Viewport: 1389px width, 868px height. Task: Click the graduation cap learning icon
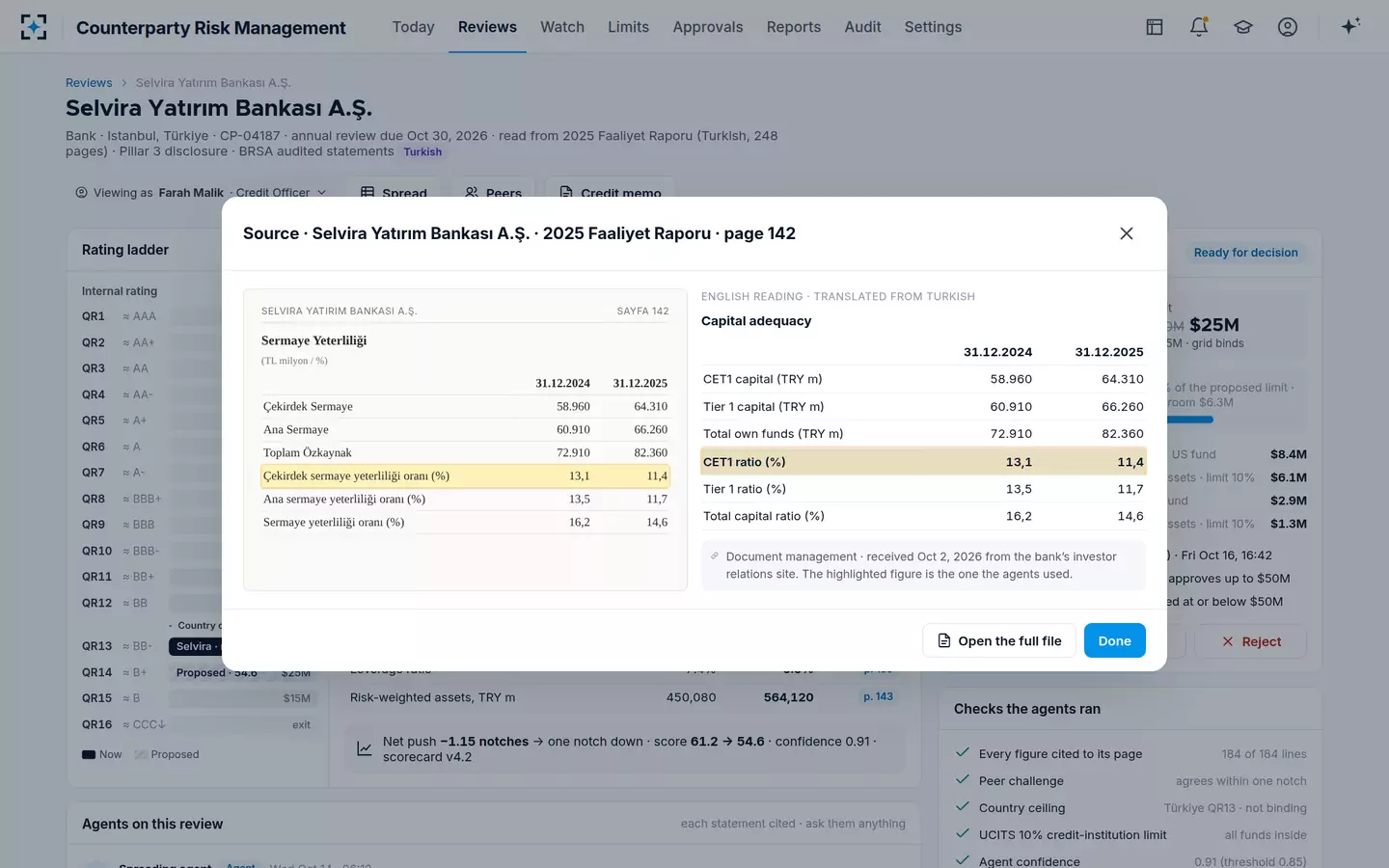[x=1243, y=27]
